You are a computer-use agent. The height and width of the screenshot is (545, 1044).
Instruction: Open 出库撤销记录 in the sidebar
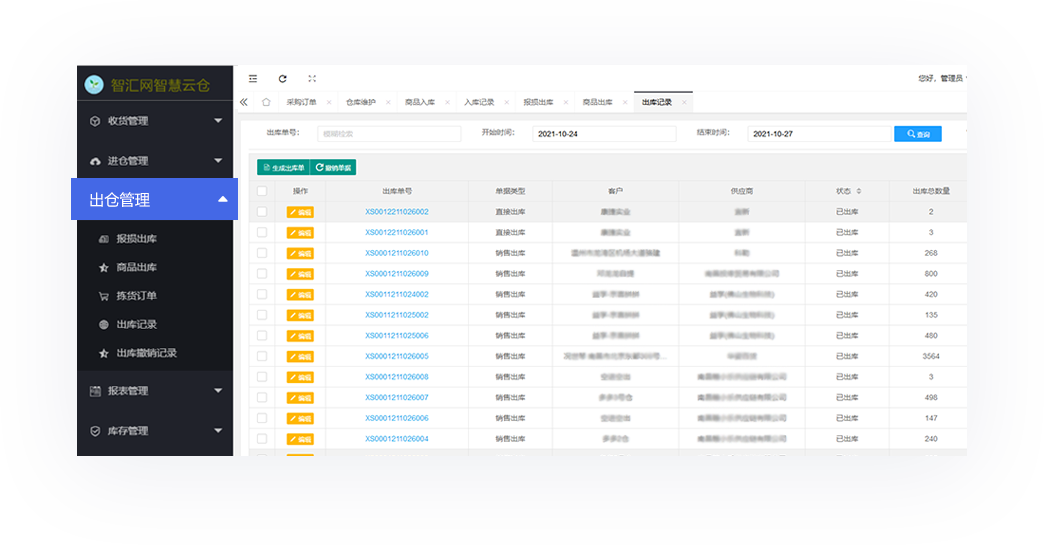146,353
